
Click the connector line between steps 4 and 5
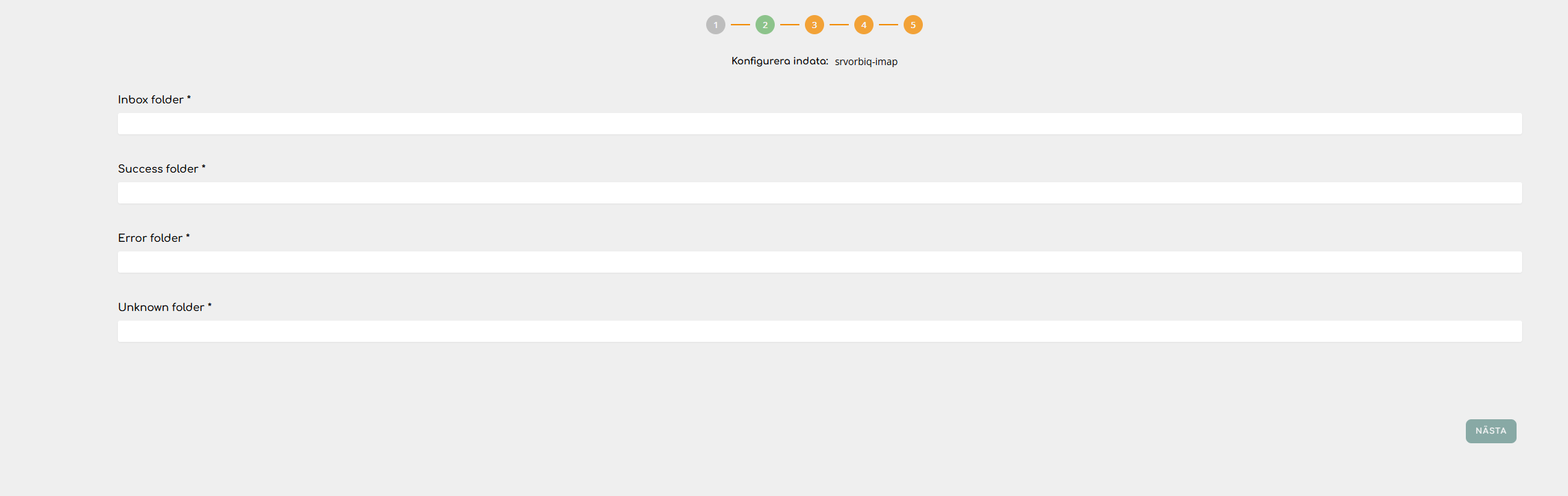888,25
